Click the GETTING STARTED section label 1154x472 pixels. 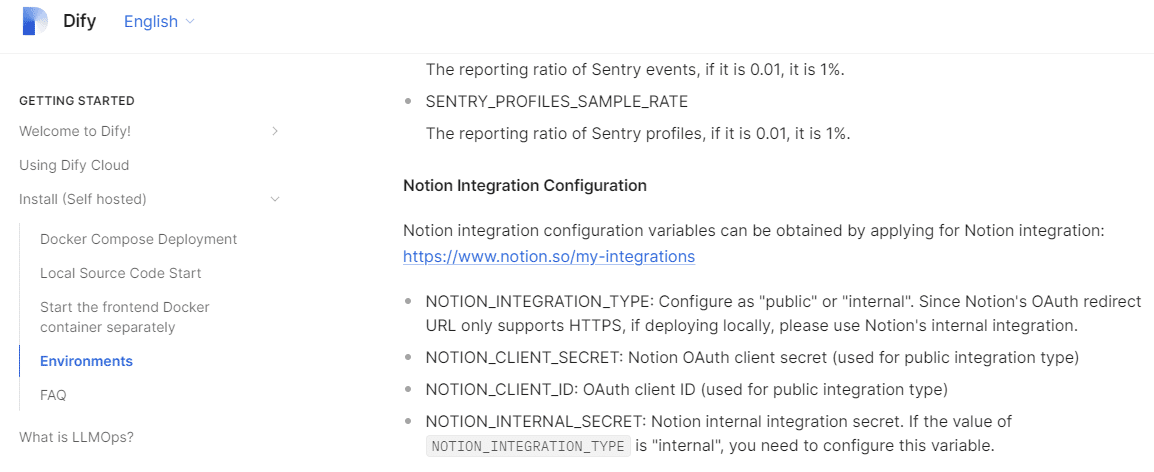pos(77,101)
